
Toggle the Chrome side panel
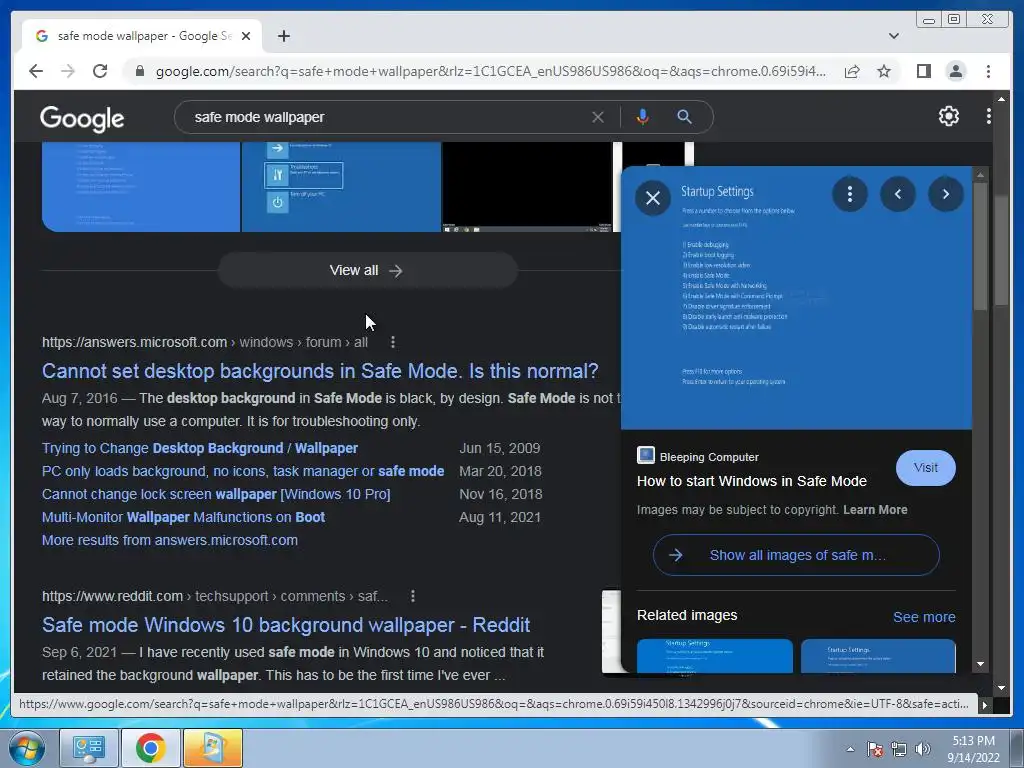(923, 71)
